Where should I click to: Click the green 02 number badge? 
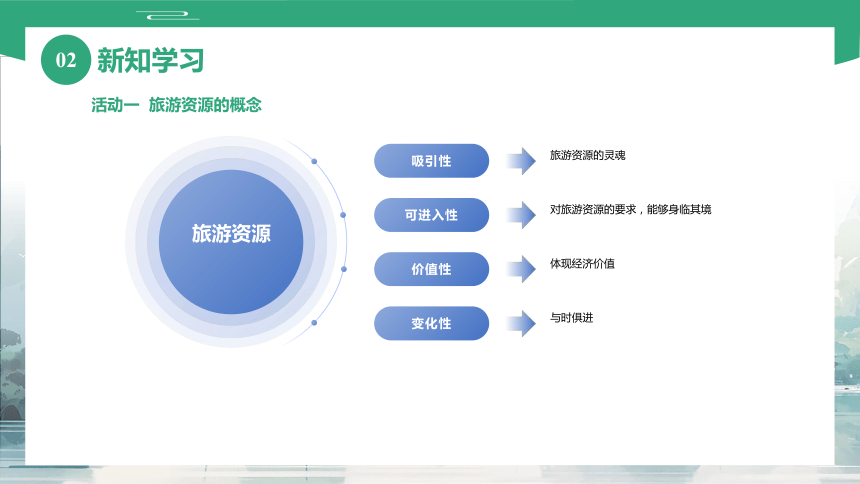tap(66, 60)
